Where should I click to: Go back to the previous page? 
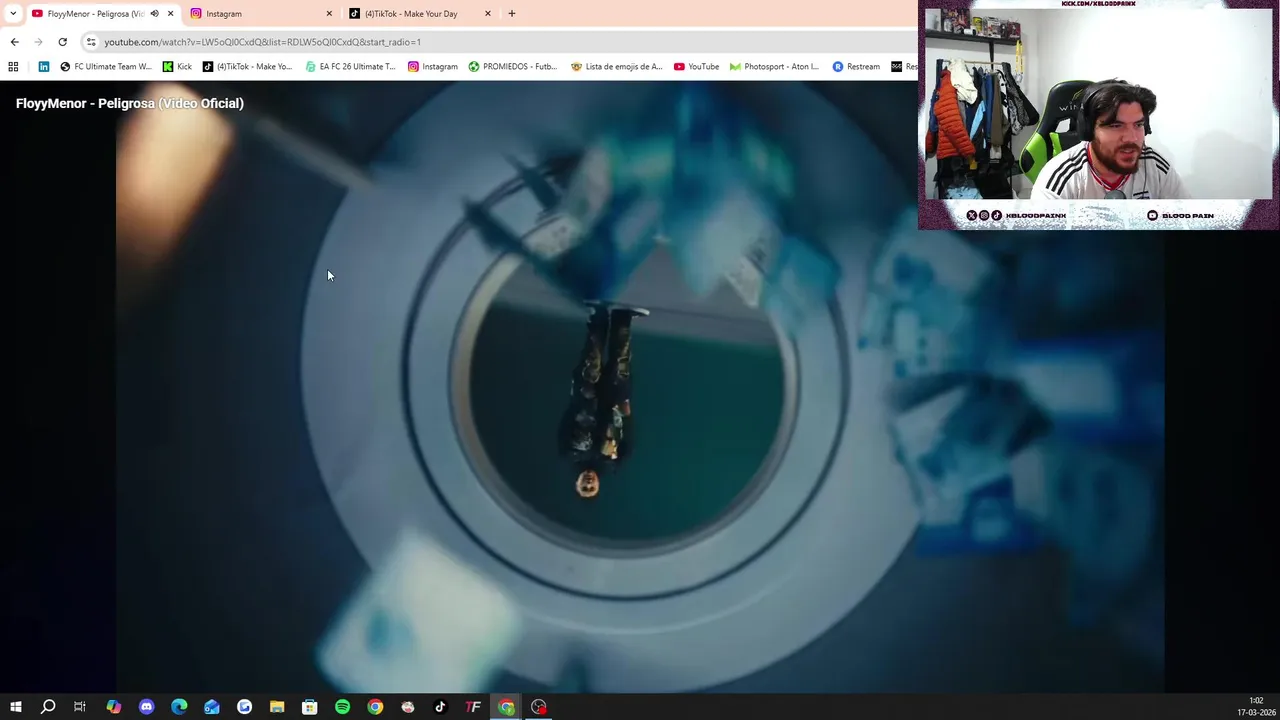[14, 42]
